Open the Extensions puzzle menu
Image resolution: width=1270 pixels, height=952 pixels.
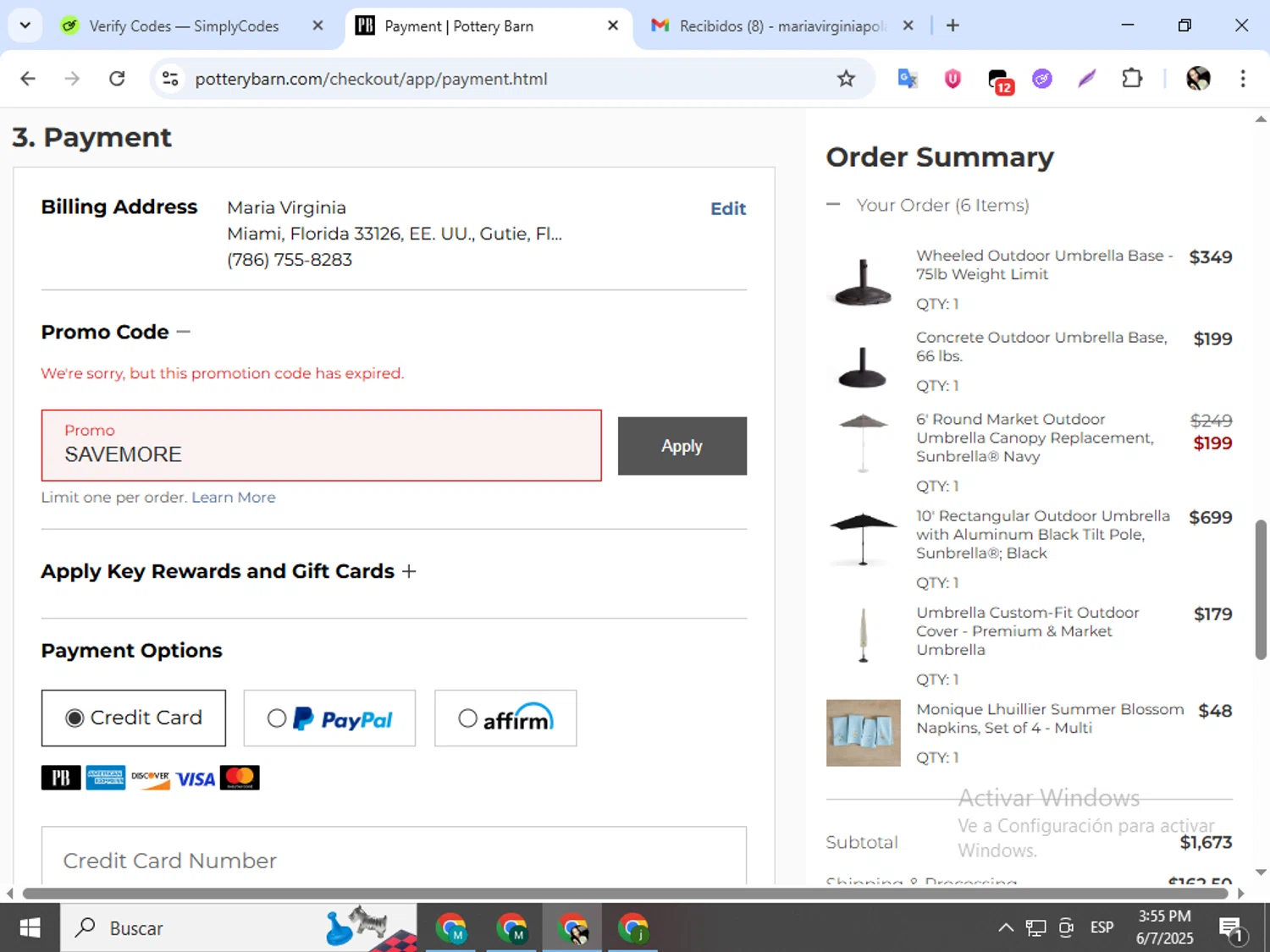1132,79
